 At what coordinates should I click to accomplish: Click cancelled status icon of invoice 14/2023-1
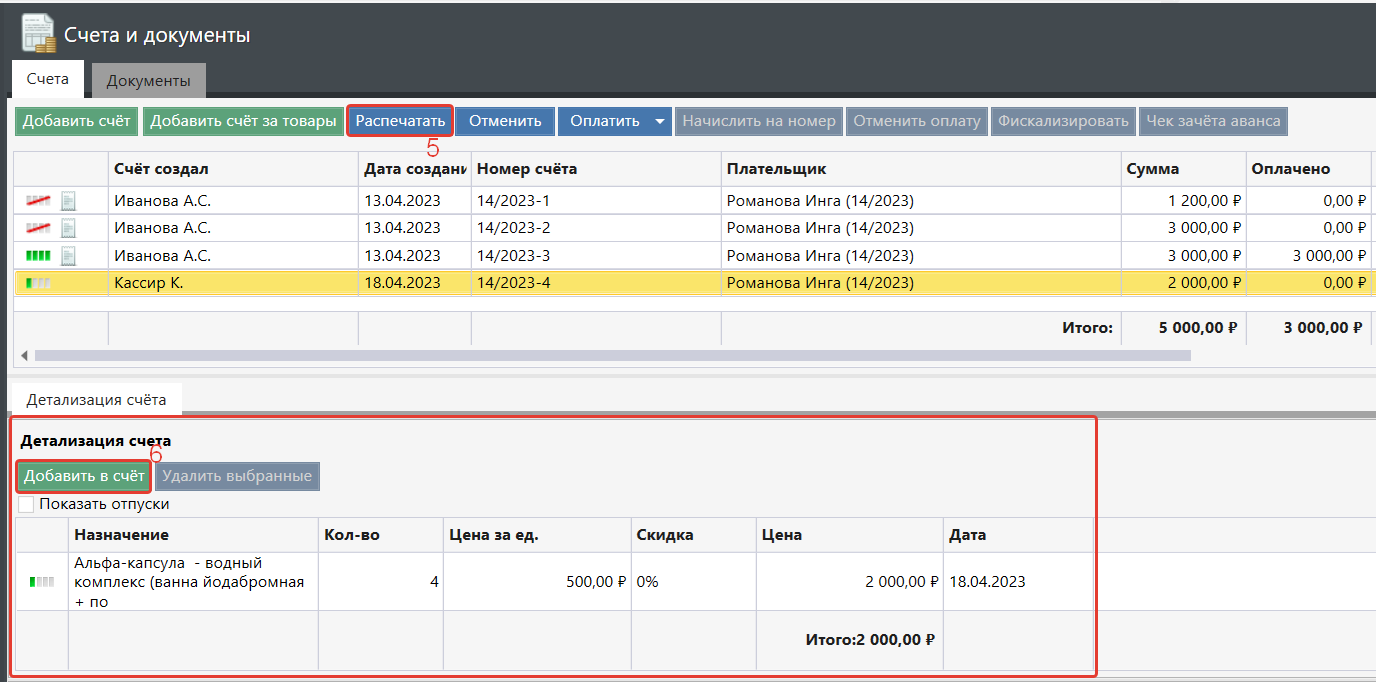tap(38, 201)
